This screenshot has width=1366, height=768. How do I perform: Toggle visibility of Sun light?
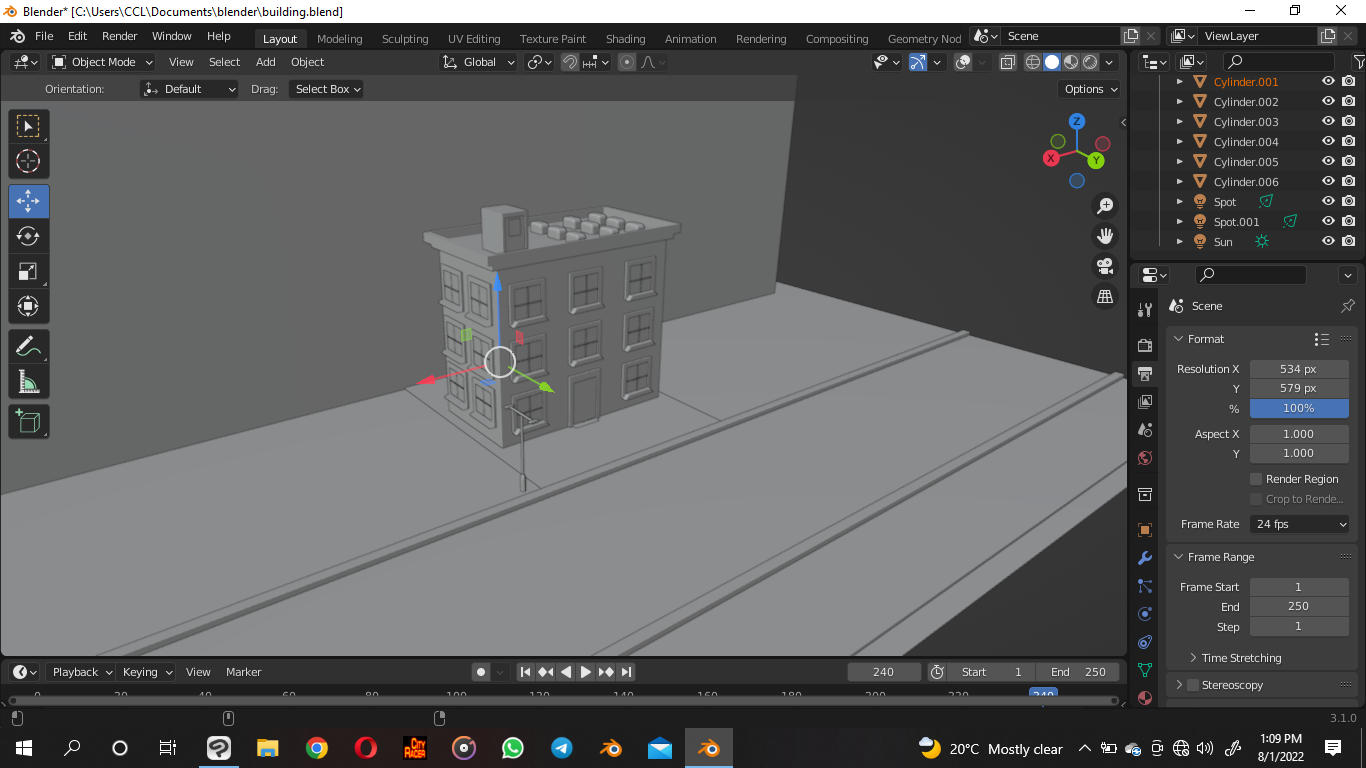tap(1328, 242)
